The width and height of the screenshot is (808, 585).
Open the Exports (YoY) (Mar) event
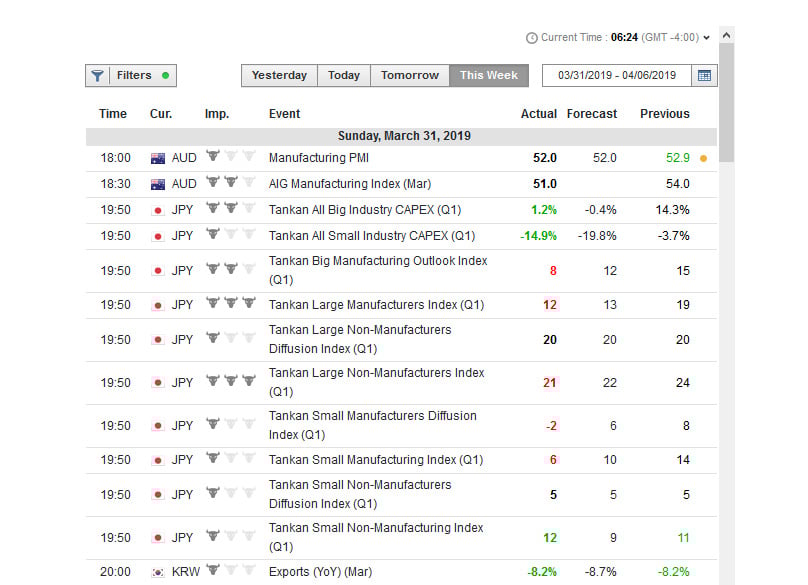[x=321, y=572]
